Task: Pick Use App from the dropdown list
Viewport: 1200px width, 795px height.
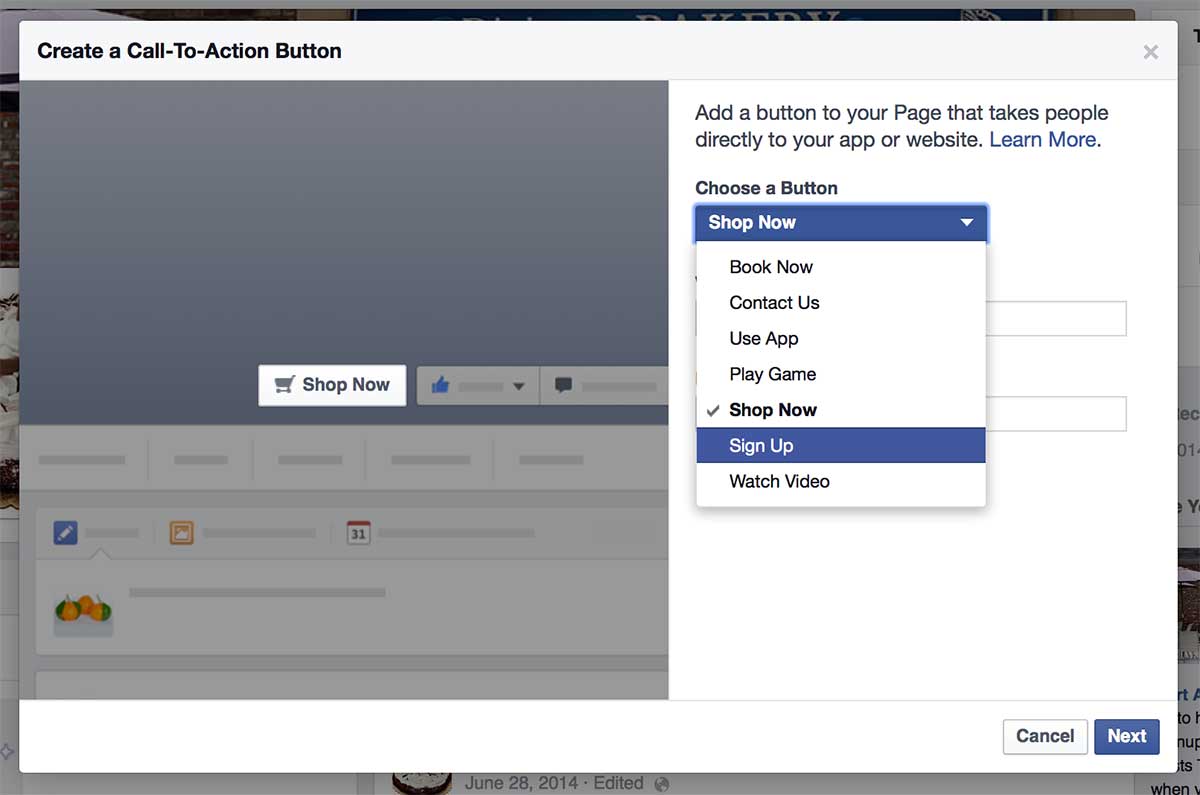Action: (x=841, y=338)
